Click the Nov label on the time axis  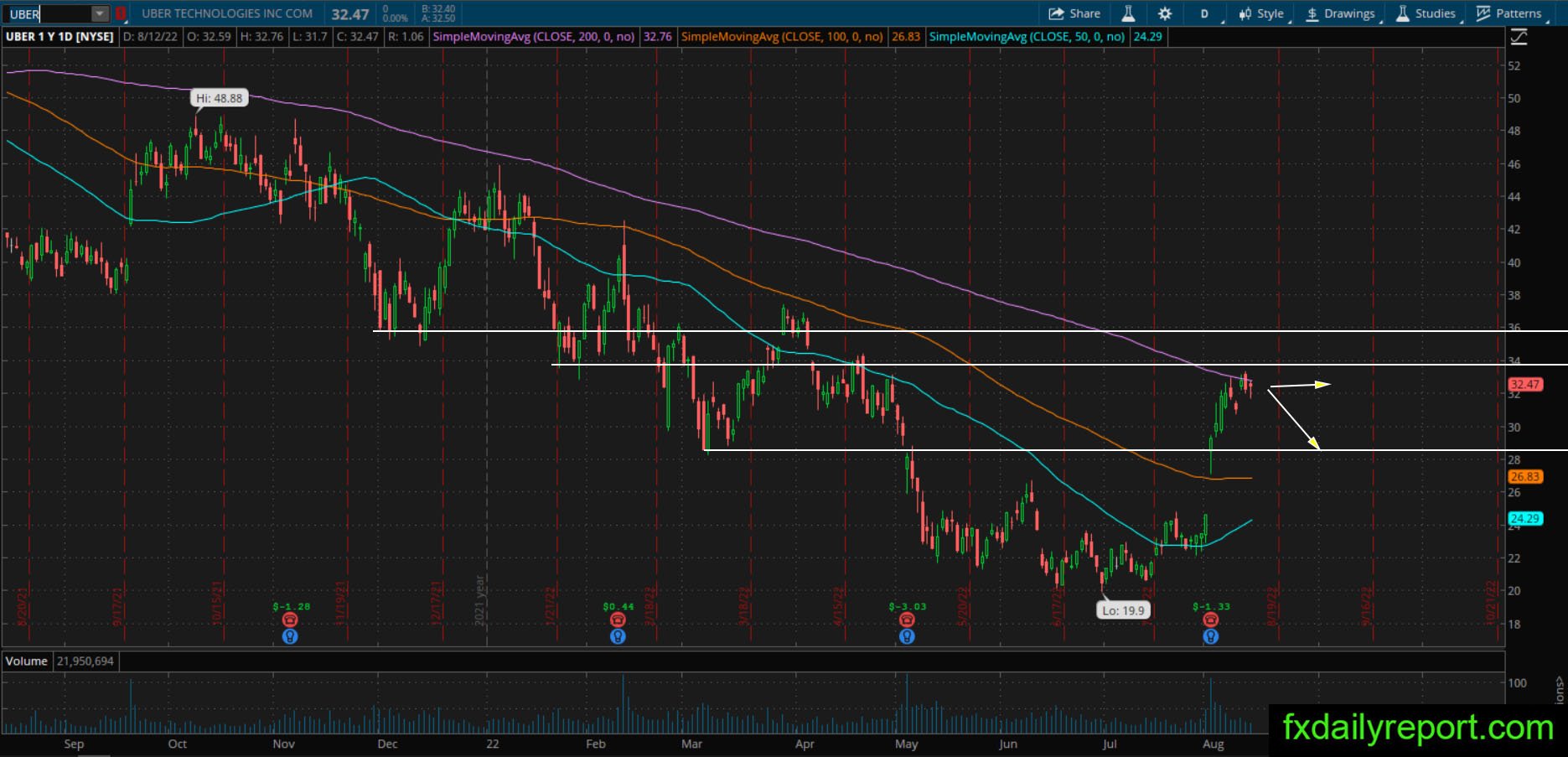[283, 744]
